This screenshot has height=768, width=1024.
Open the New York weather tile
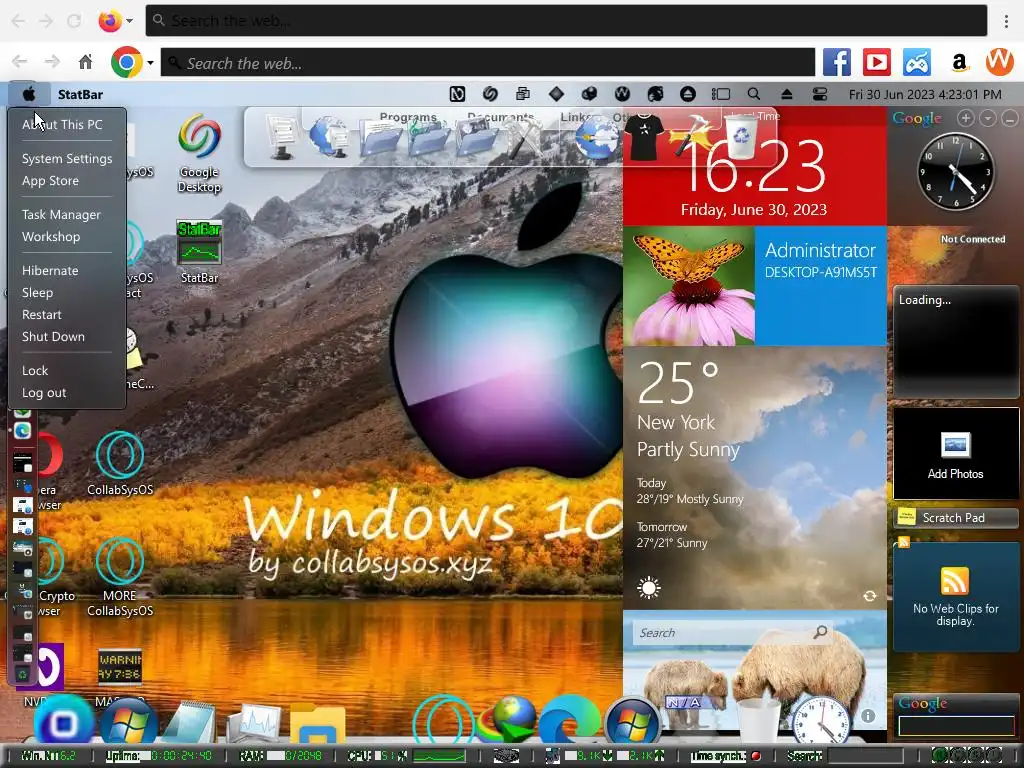point(754,477)
